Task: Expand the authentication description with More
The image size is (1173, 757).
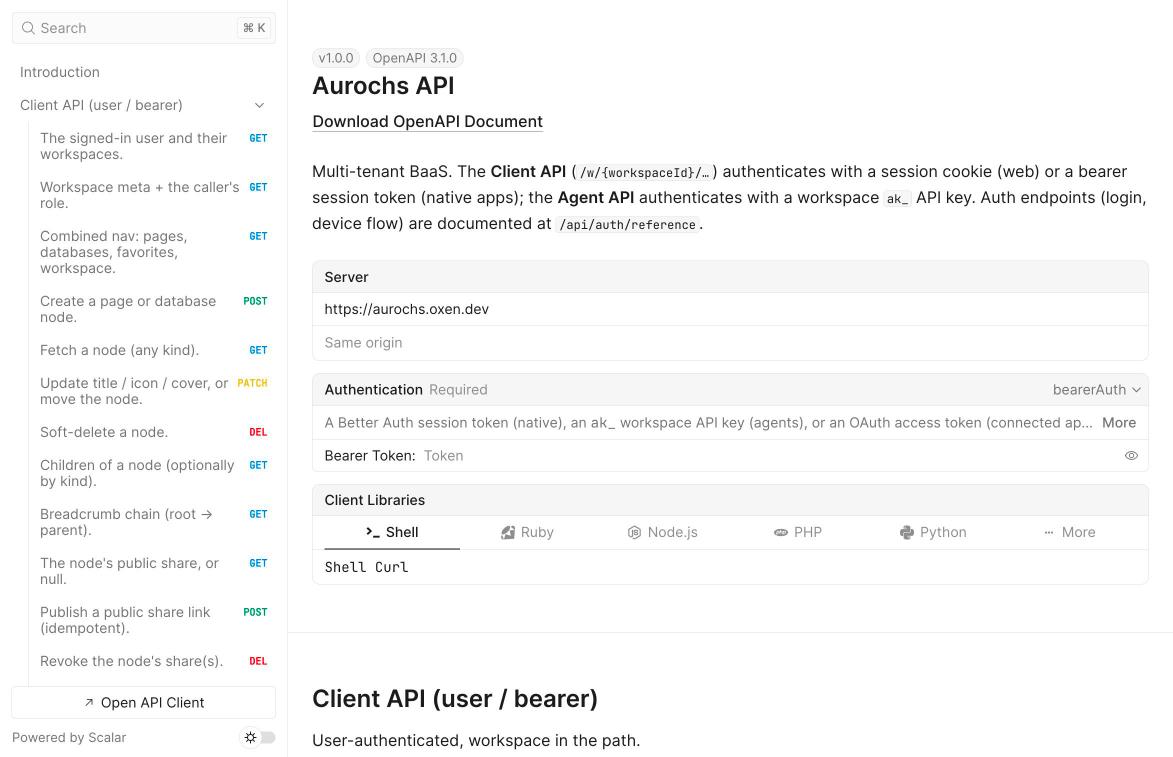Action: point(1118,423)
